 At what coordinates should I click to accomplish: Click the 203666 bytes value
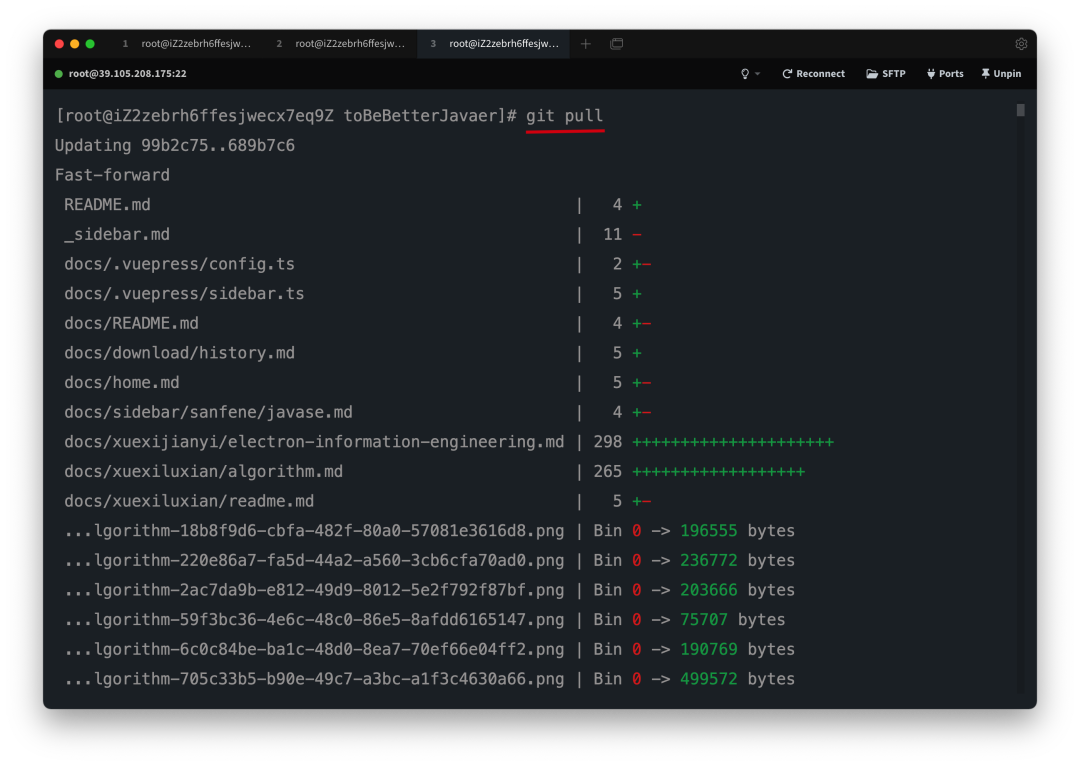click(708, 590)
